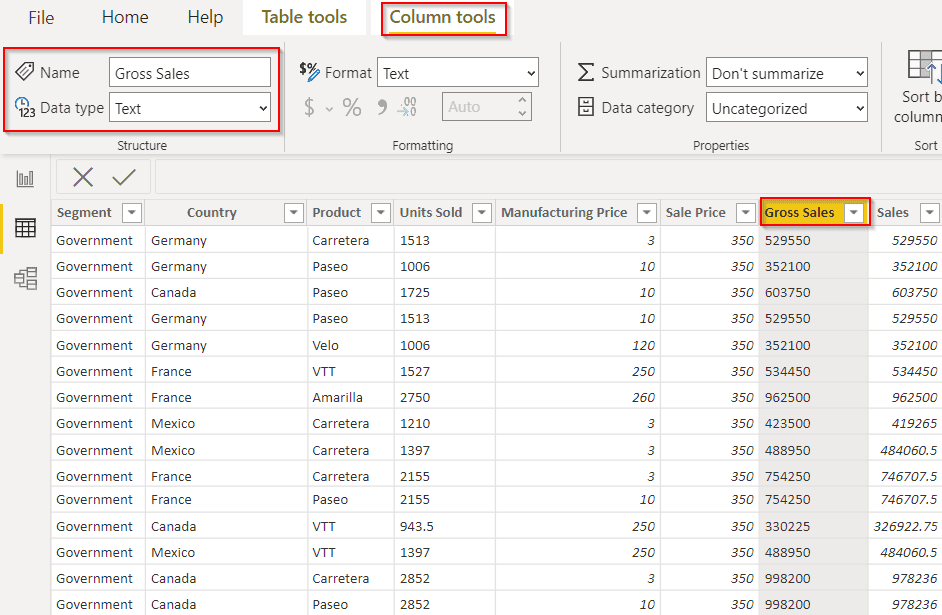This screenshot has width=942, height=615.
Task: Open the Data type dropdown
Action: [190, 108]
